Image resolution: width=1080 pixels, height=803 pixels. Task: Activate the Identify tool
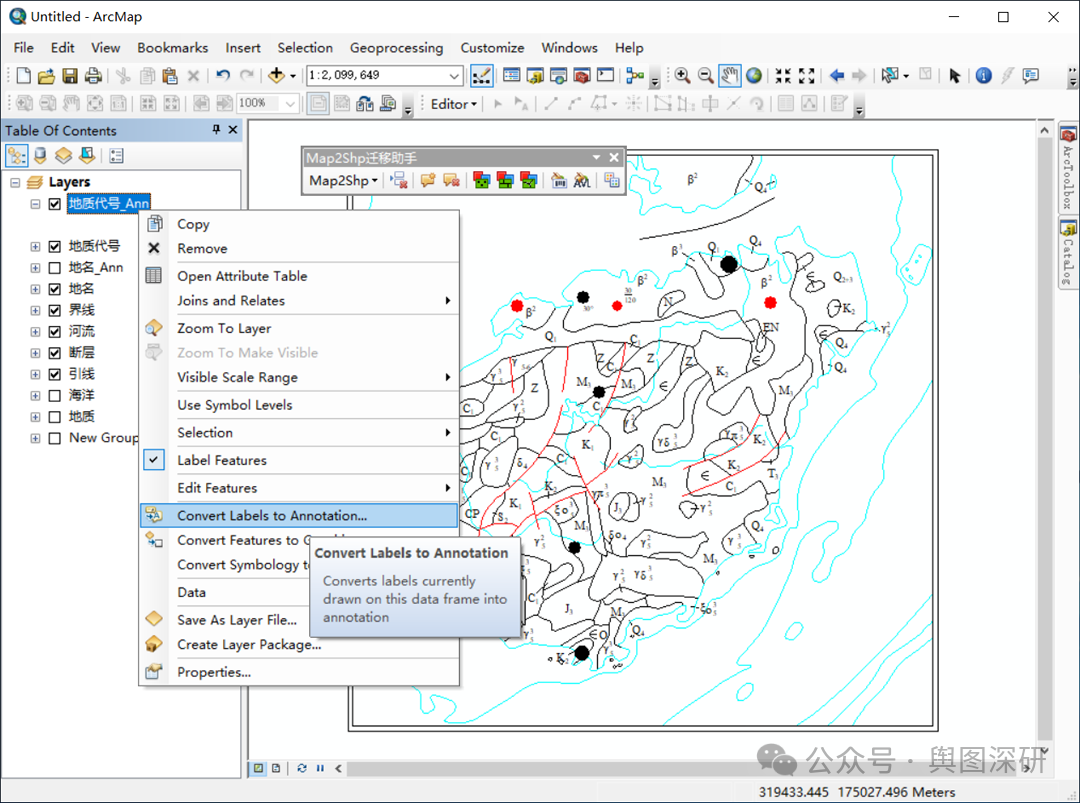[x=983, y=75]
